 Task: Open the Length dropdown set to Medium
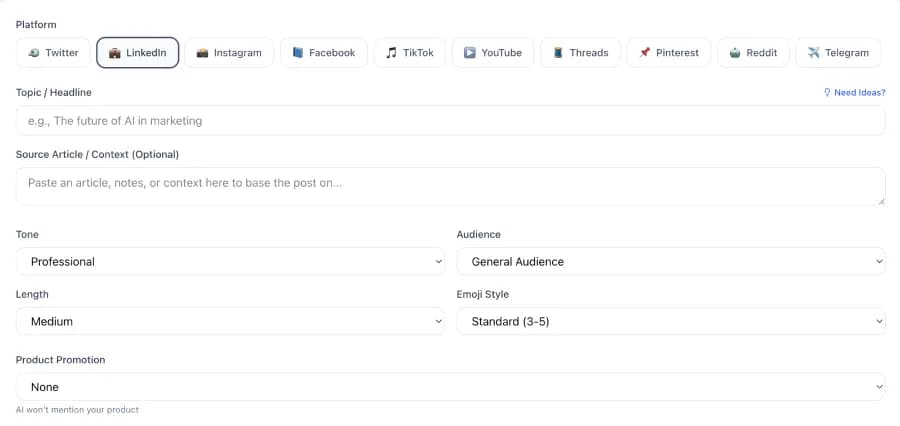230,321
